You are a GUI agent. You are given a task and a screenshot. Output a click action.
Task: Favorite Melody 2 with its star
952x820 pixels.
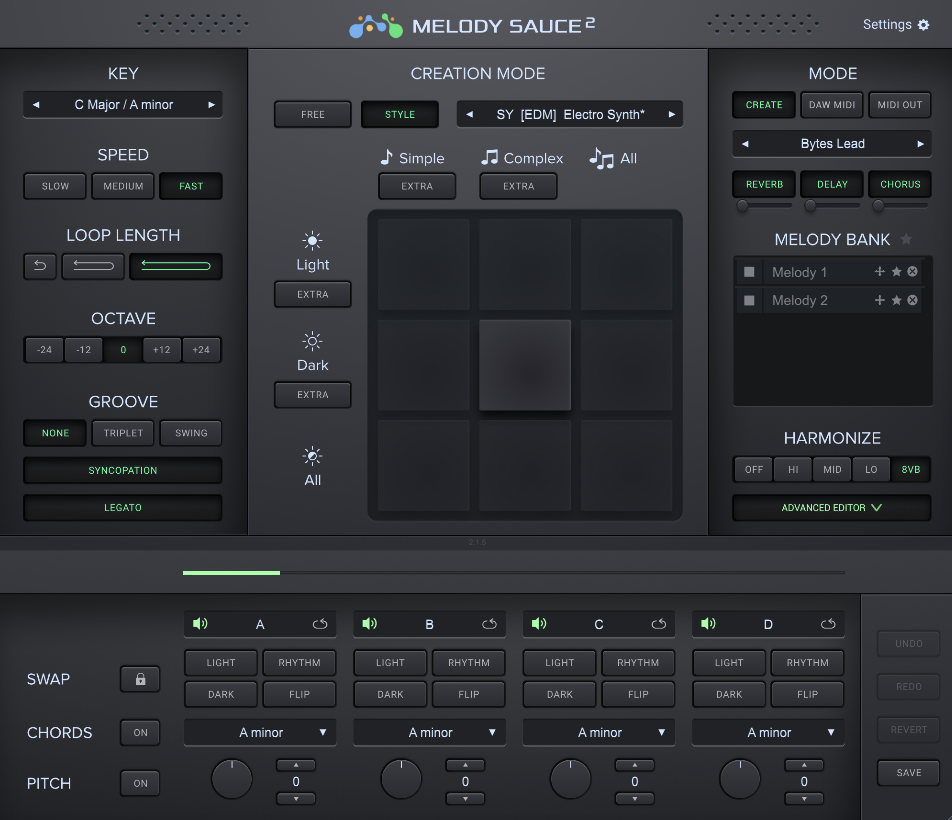pyautogui.click(x=896, y=300)
